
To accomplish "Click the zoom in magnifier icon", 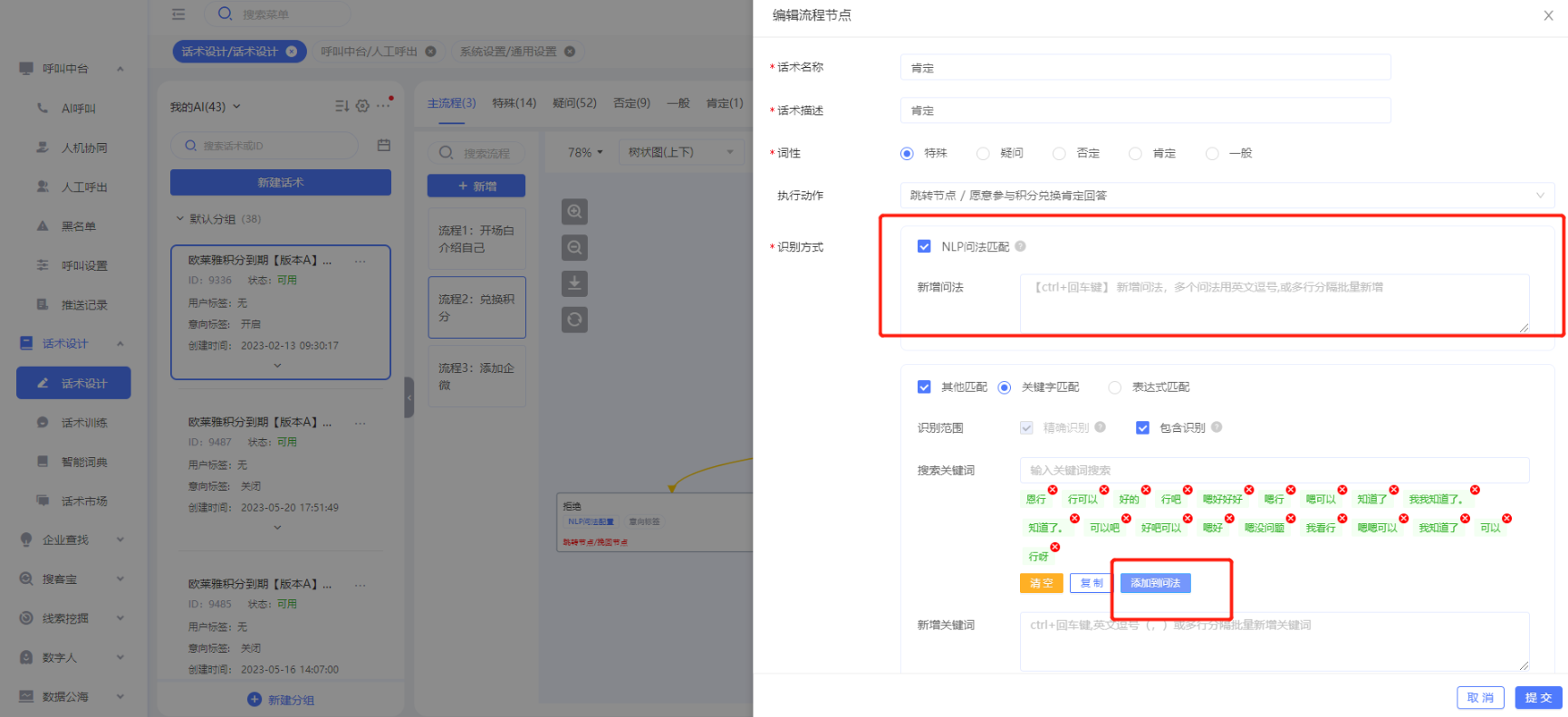I will point(574,212).
